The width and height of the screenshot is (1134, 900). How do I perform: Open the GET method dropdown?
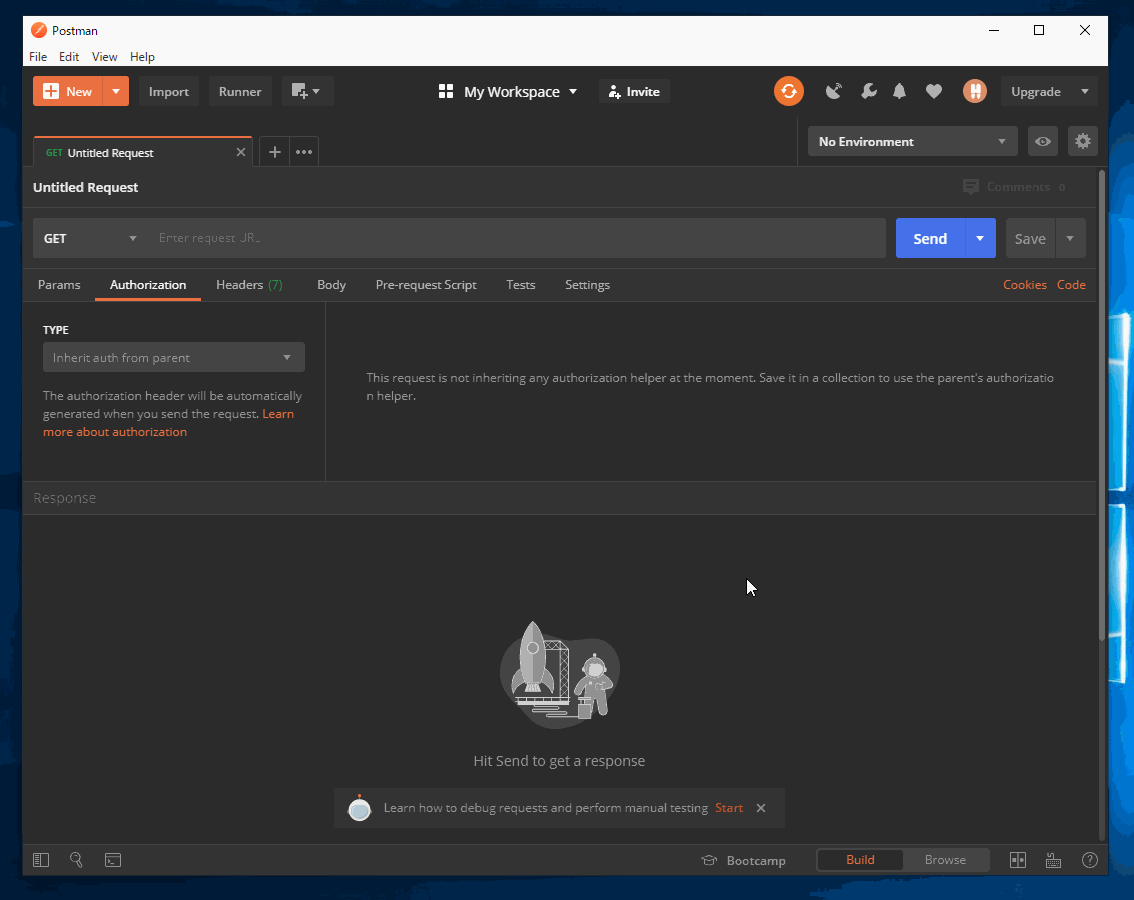(x=90, y=238)
